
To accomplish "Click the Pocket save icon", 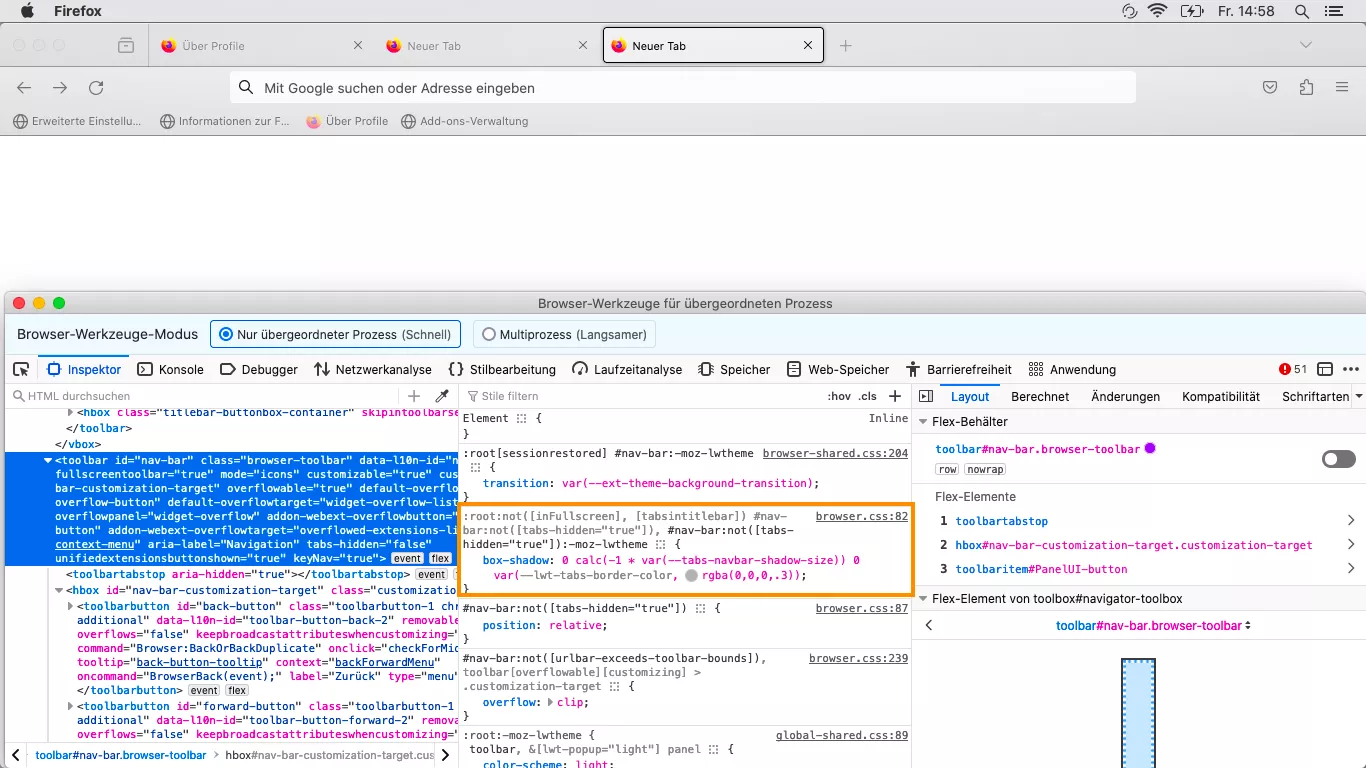I will click(1270, 88).
